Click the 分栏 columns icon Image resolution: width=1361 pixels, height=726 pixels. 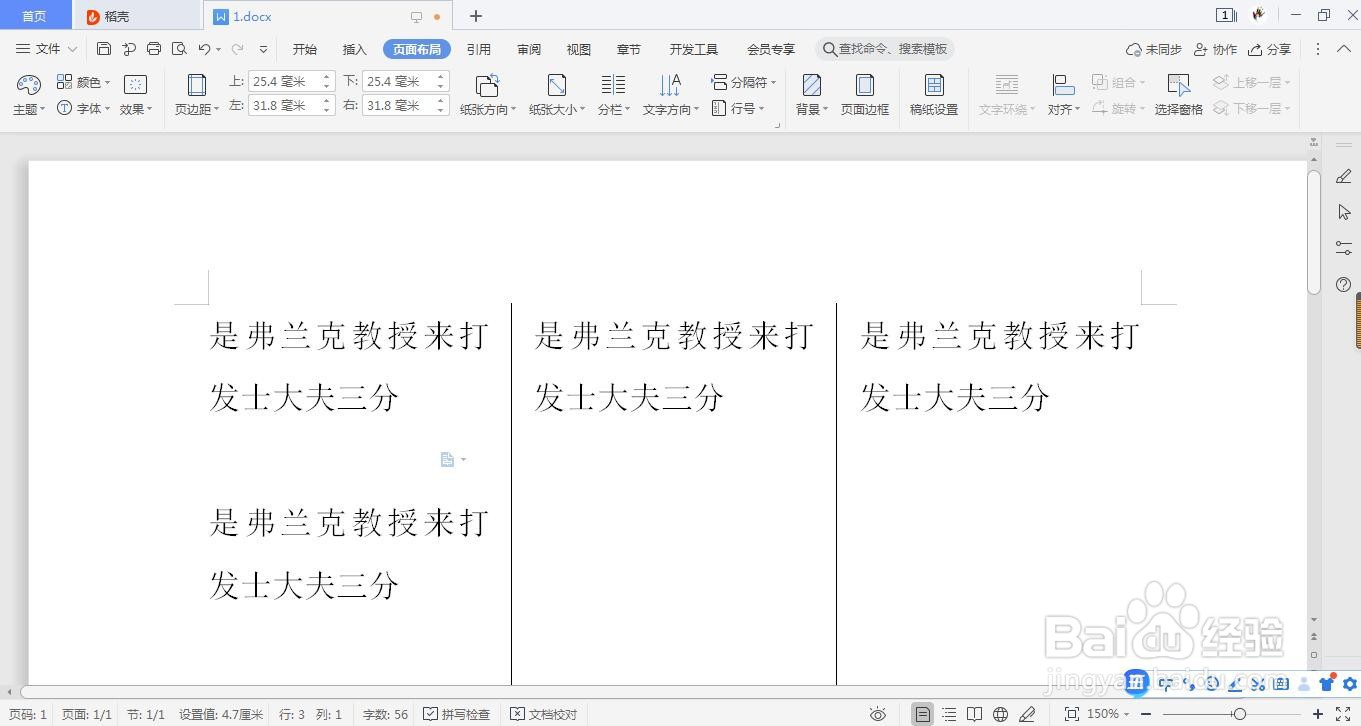[x=613, y=84]
